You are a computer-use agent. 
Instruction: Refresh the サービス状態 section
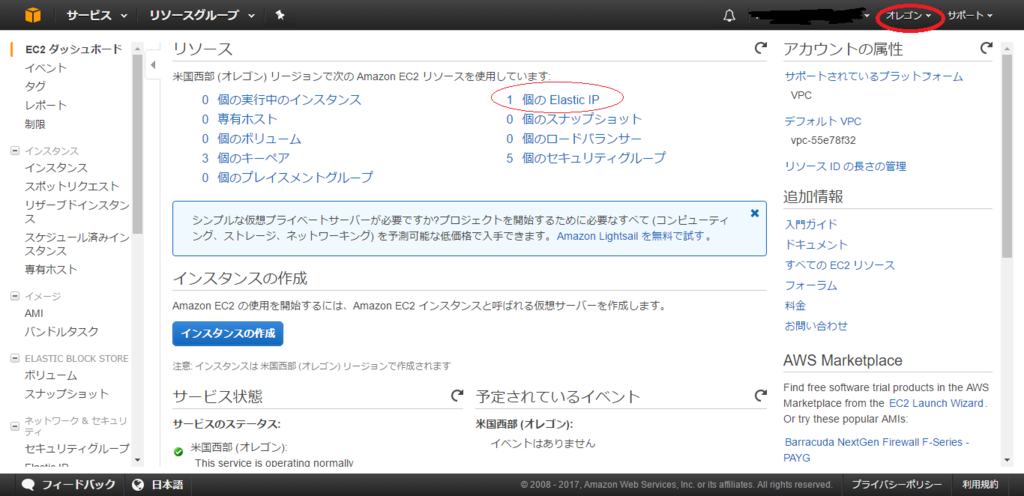(458, 395)
